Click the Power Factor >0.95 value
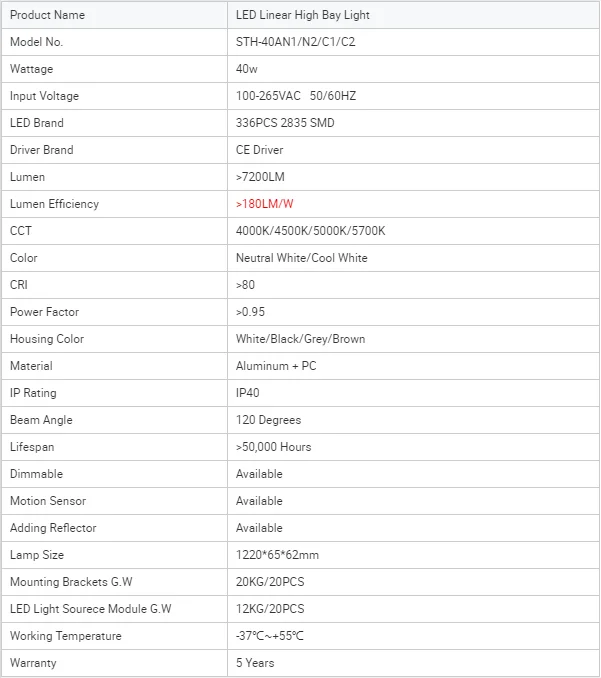Viewport: 601px width, 678px height. pos(250,312)
